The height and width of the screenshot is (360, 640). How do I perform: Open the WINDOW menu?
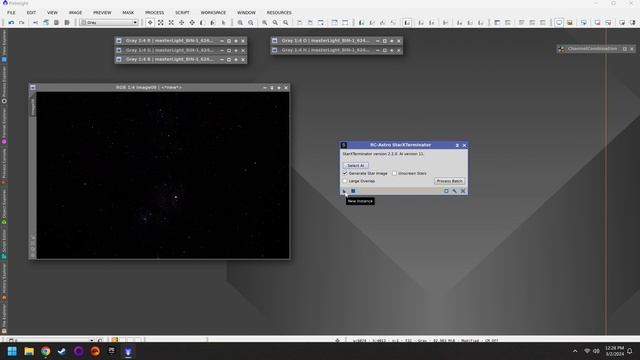pos(247,13)
